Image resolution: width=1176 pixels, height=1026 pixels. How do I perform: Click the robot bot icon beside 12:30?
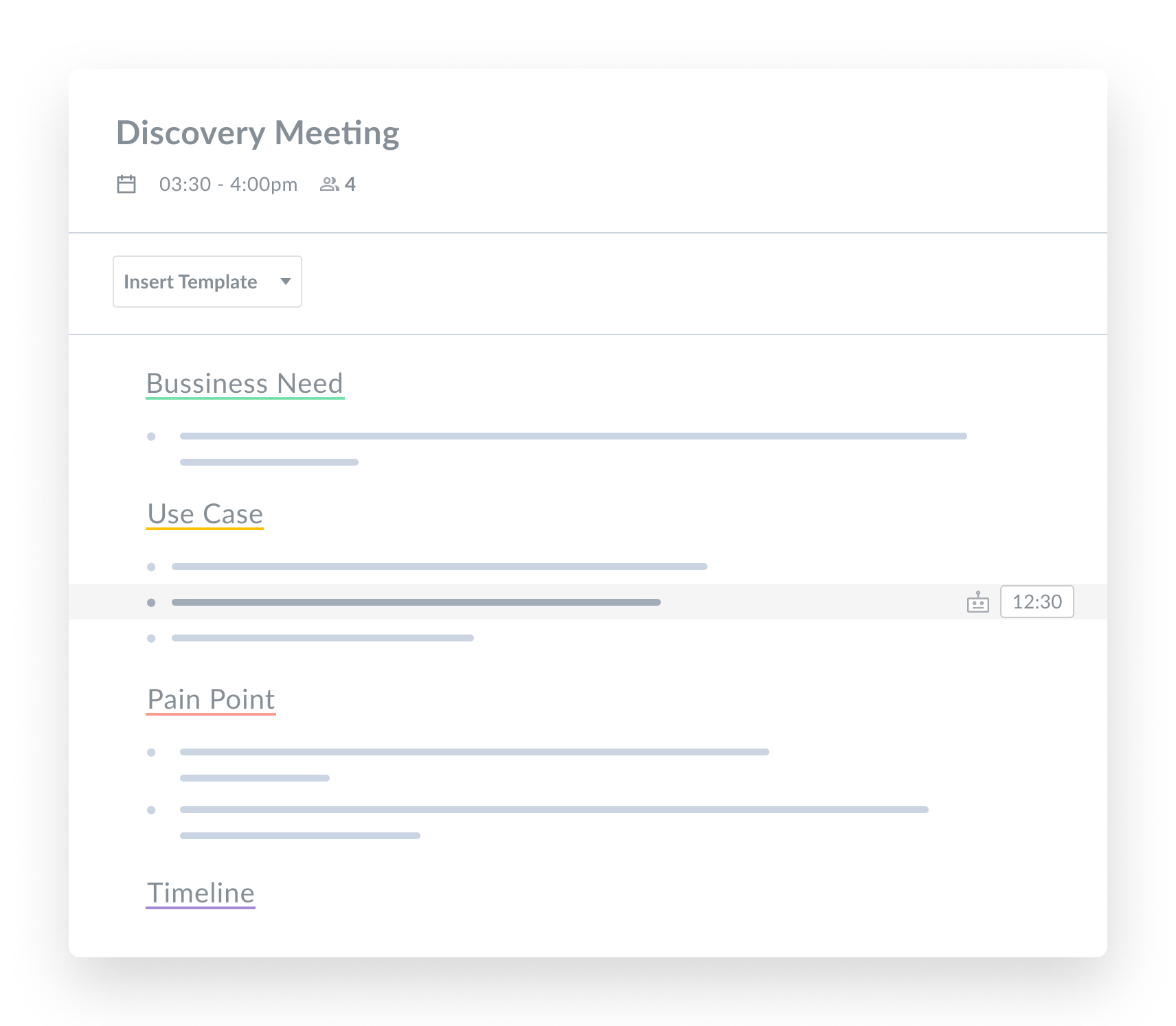click(x=977, y=602)
